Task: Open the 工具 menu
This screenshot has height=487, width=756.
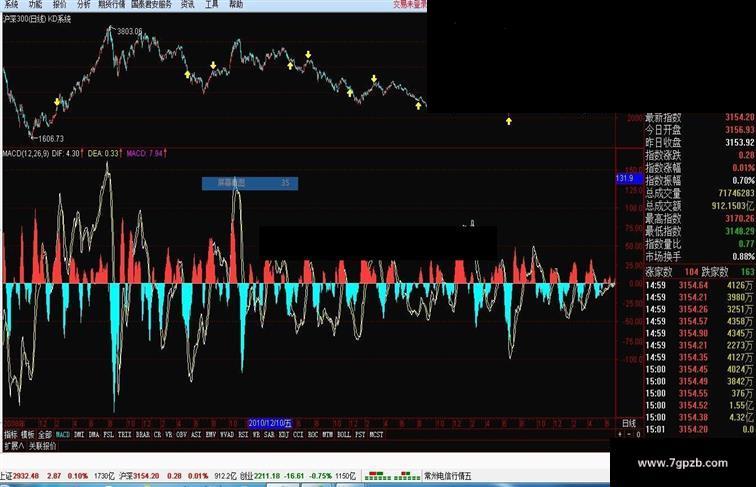Action: 211,4
